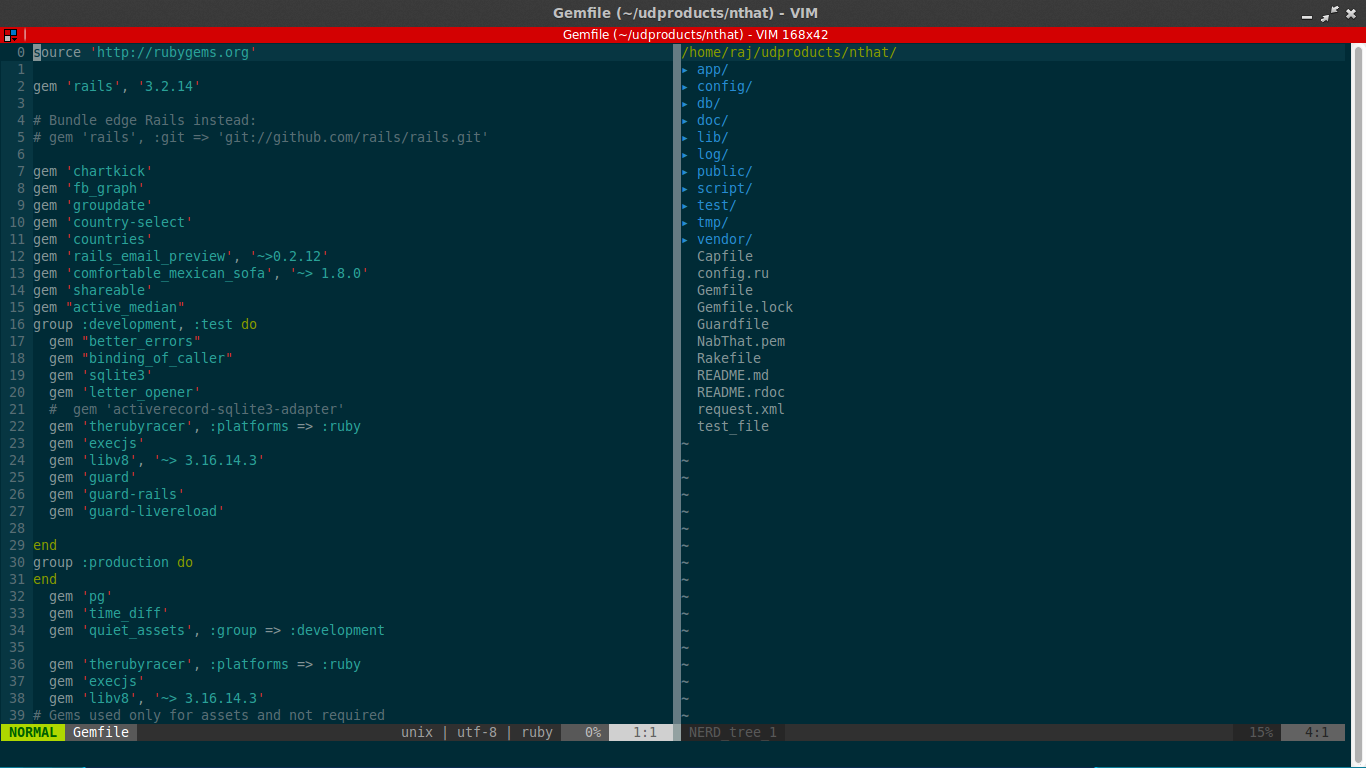Click the gem 'guard-livereload' line

click(x=137, y=511)
